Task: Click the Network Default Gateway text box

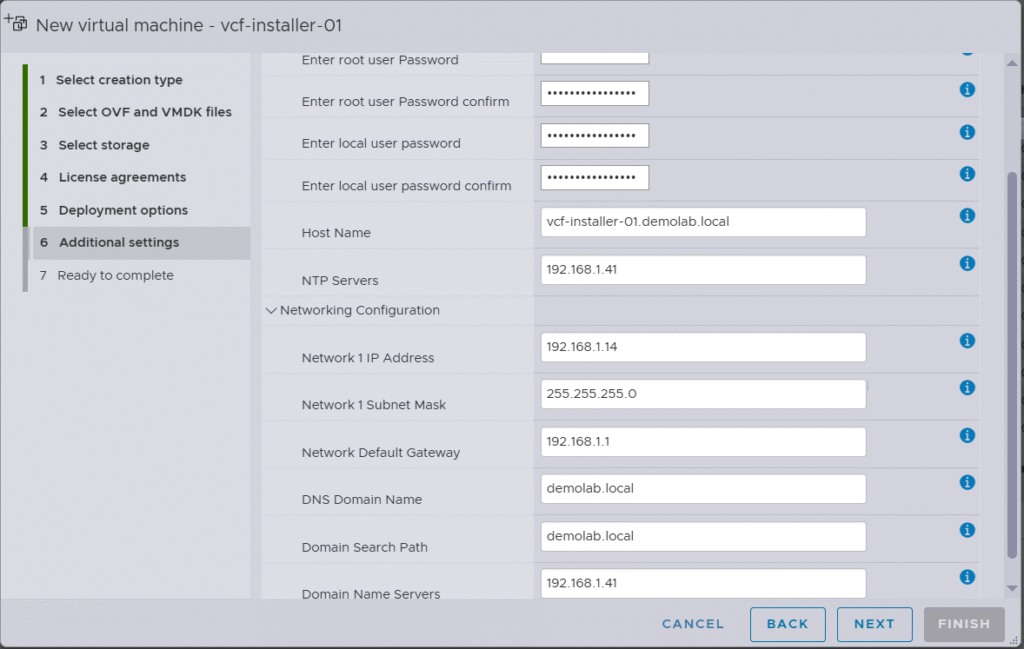Action: click(x=702, y=442)
